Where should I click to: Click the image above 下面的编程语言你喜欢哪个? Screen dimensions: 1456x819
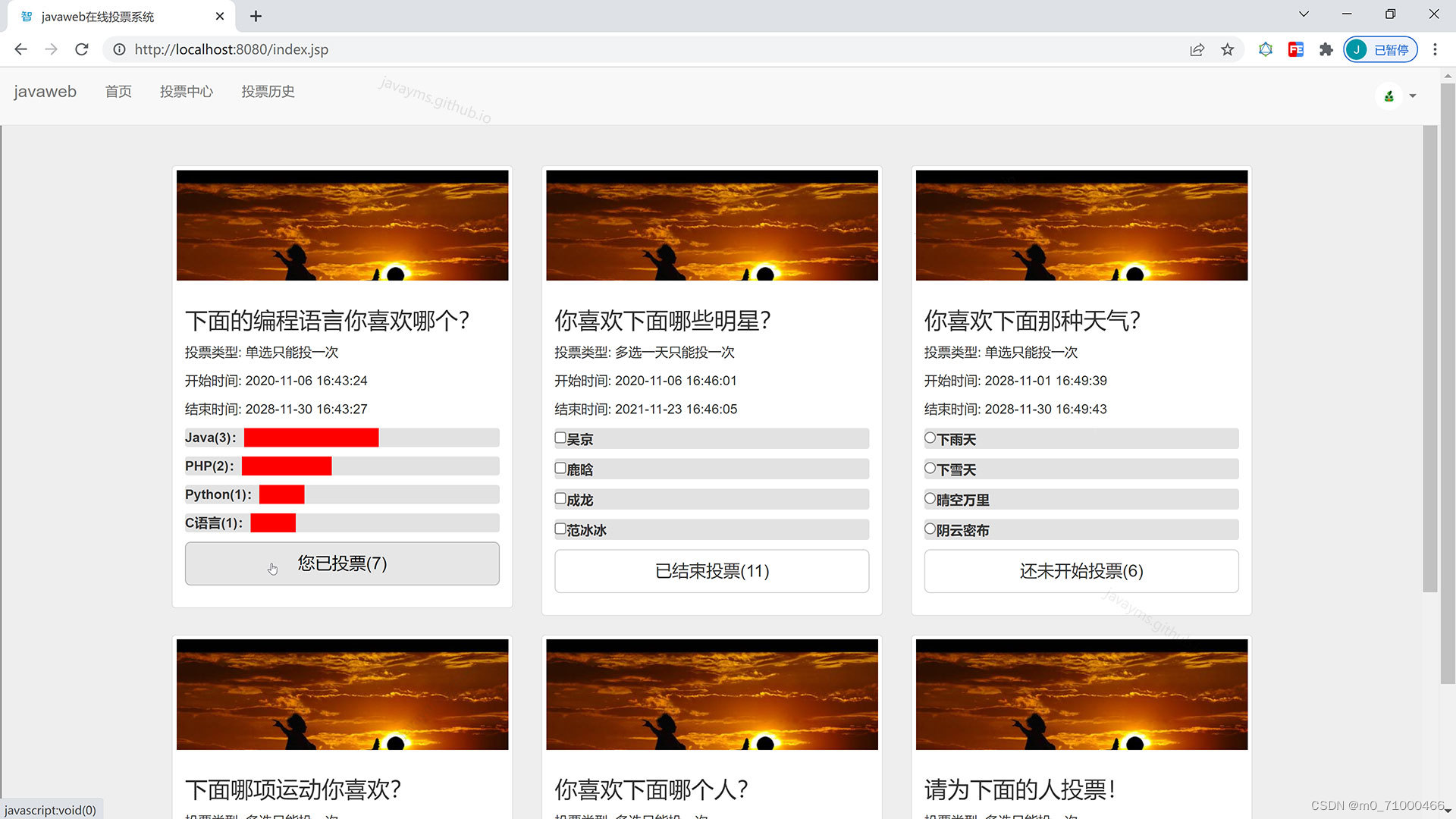pos(343,225)
